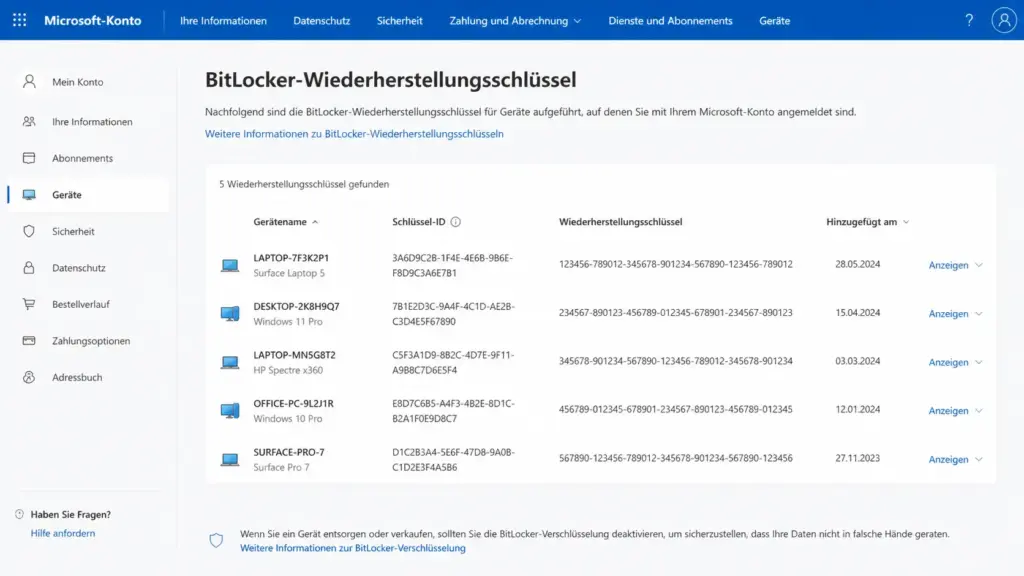This screenshot has width=1024, height=576.
Task: Select recovery key starting 234567-890123
Action: point(676,313)
